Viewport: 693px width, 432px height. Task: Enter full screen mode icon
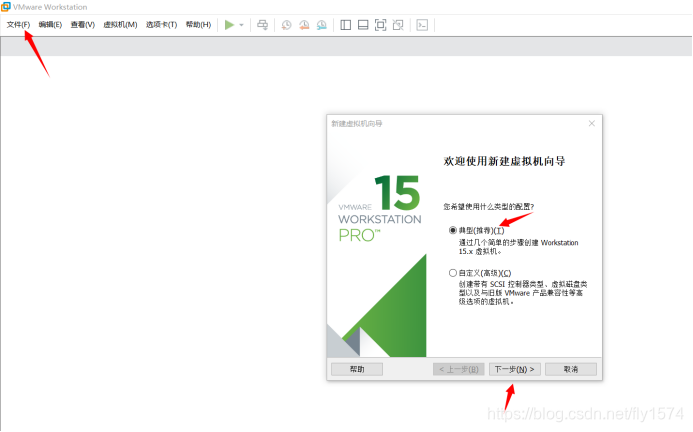[x=381, y=25]
